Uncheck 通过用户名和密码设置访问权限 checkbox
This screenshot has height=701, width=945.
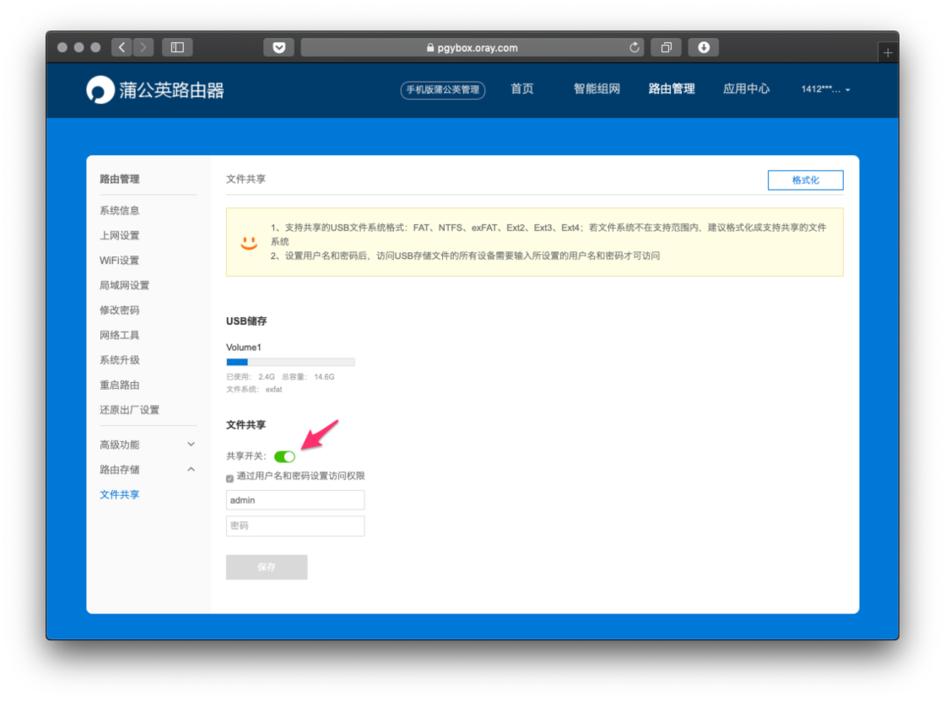[x=230, y=478]
